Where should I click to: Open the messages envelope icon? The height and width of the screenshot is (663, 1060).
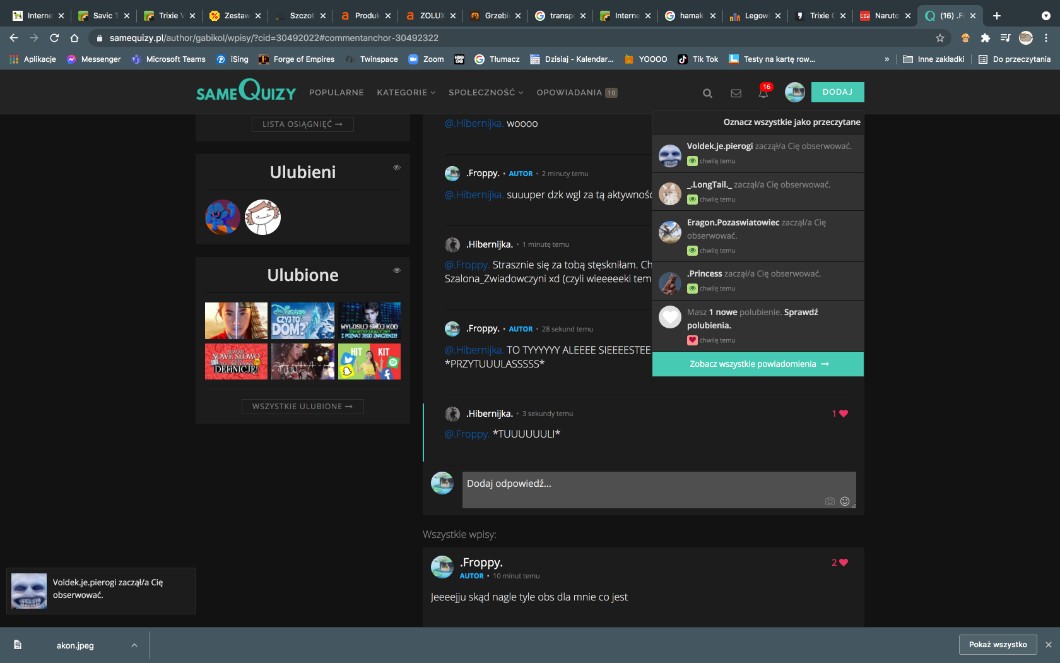(x=736, y=93)
